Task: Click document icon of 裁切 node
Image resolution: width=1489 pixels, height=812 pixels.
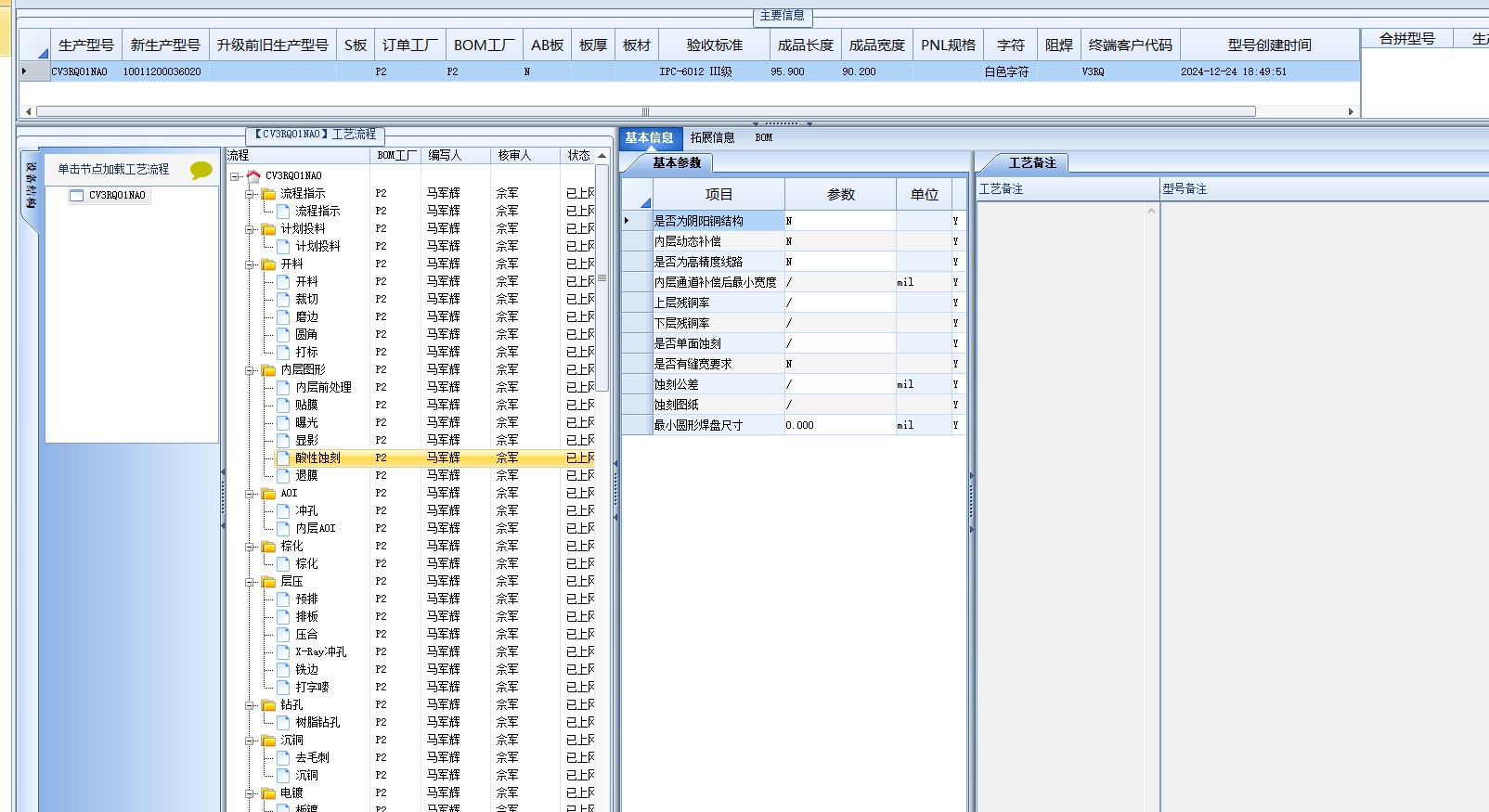Action: click(x=284, y=299)
